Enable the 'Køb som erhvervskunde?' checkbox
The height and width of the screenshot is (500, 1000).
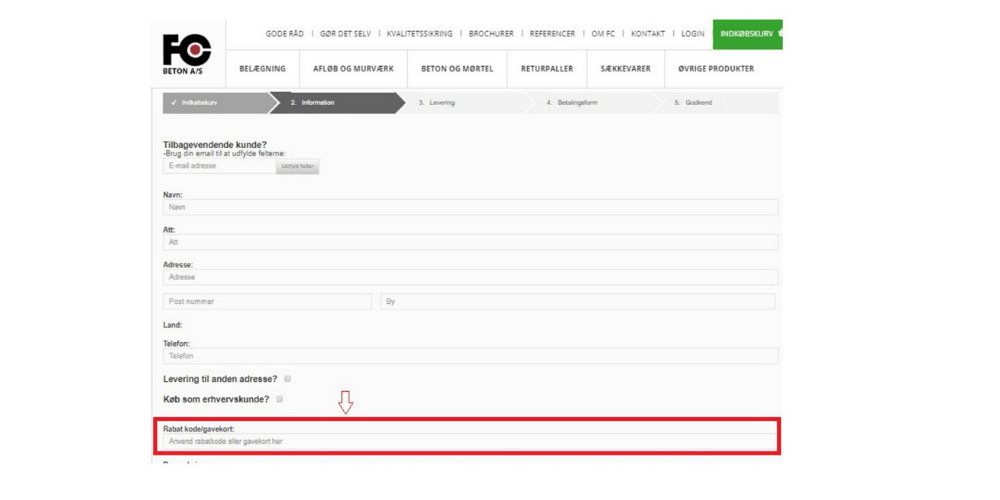pyautogui.click(x=280, y=399)
